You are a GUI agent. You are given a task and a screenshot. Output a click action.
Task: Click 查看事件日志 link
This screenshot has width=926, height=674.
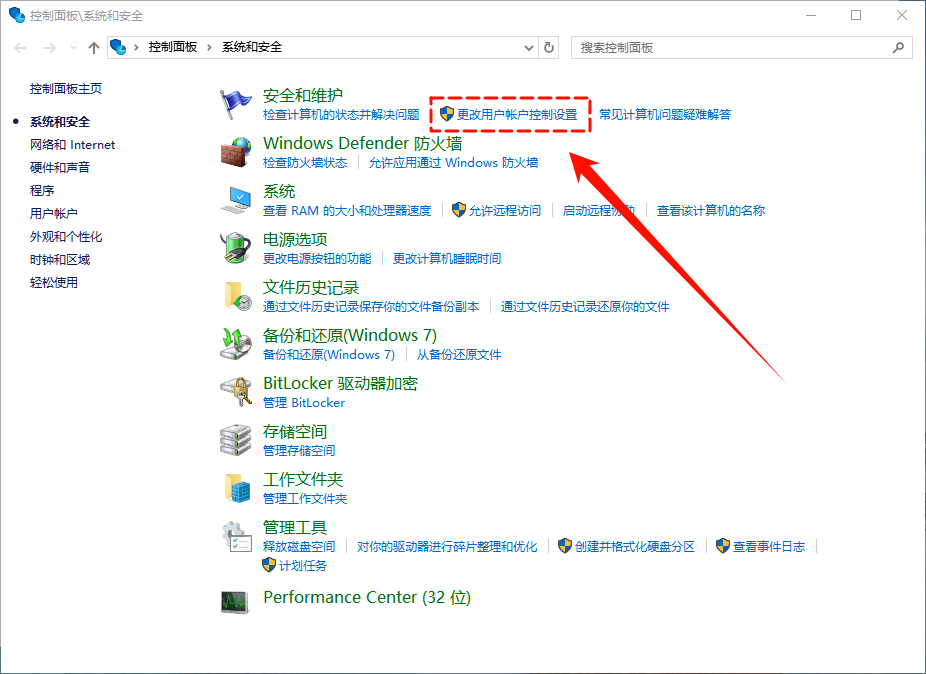point(769,547)
